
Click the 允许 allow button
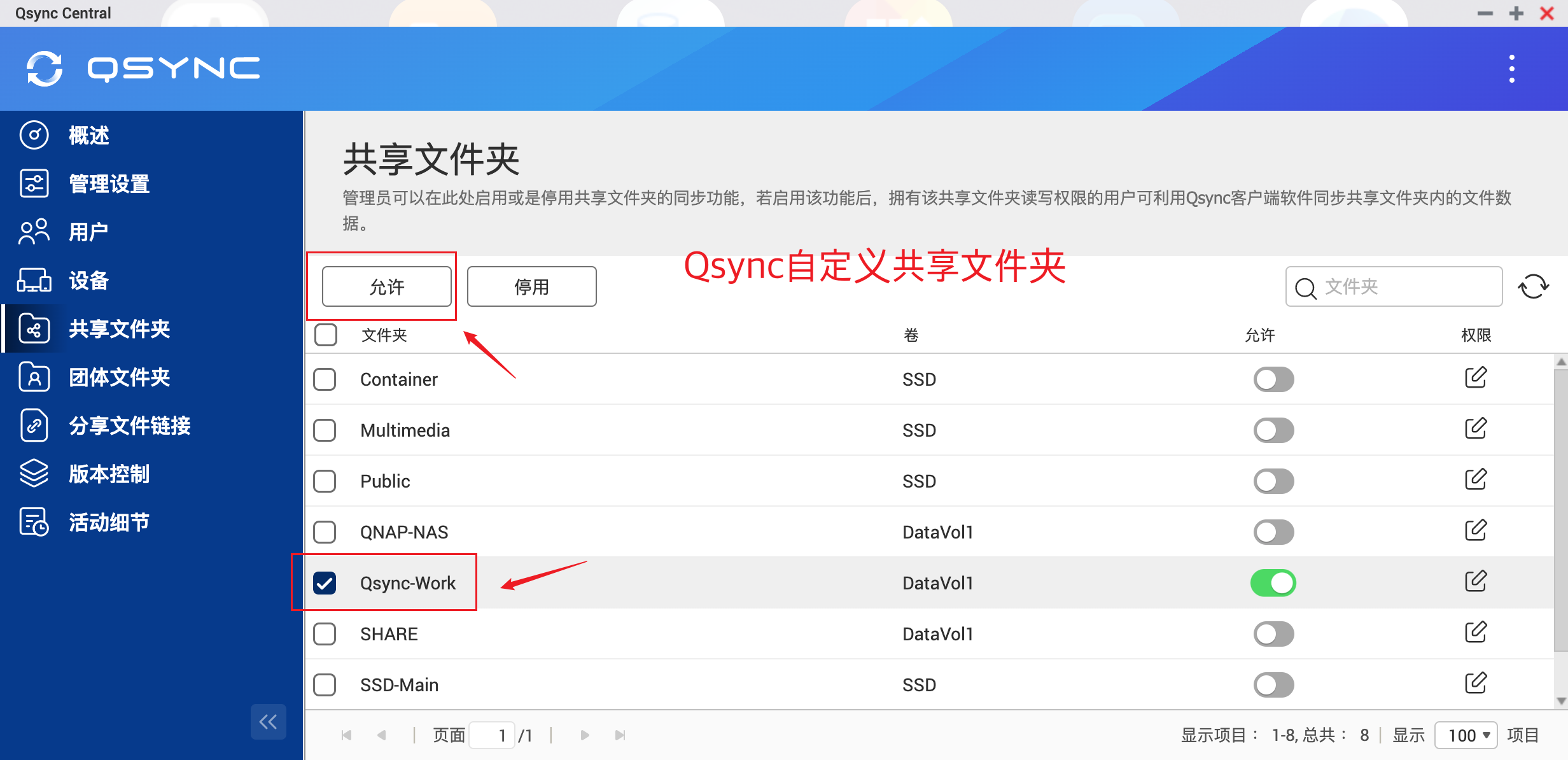click(x=386, y=286)
